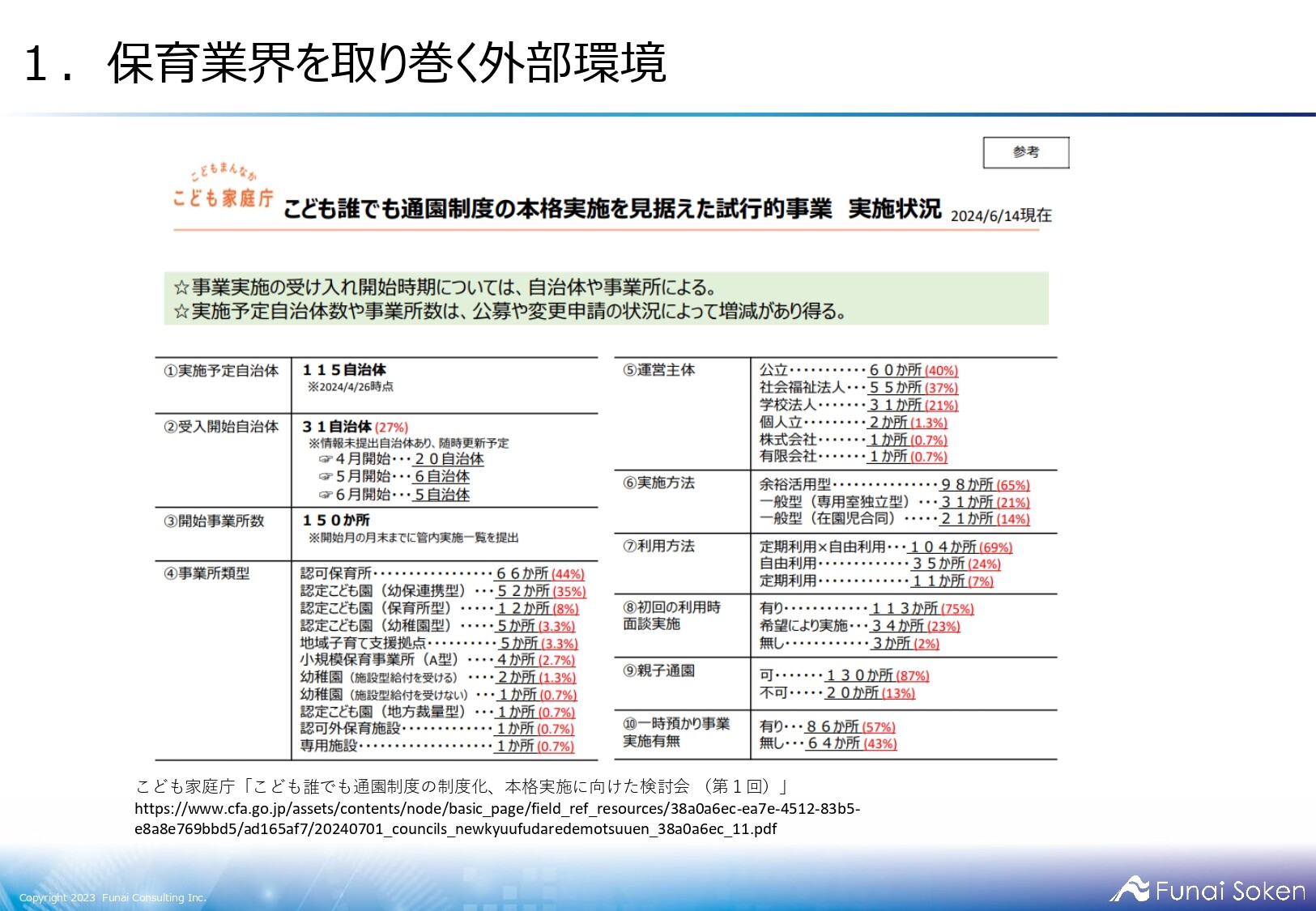
Task: Select the ⑧初回の利用時面談実施 label
Action: point(672,615)
